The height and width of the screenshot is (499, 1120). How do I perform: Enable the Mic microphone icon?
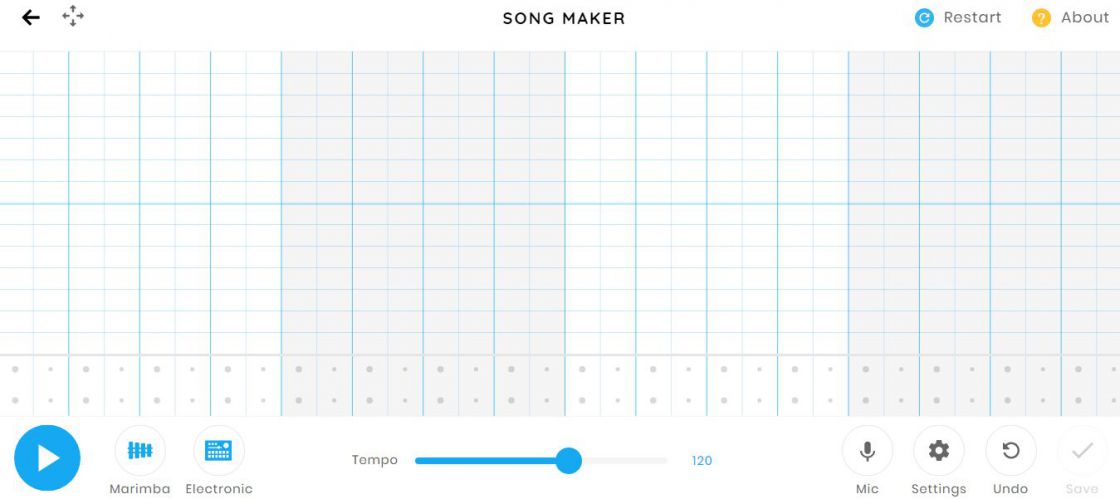[867, 450]
